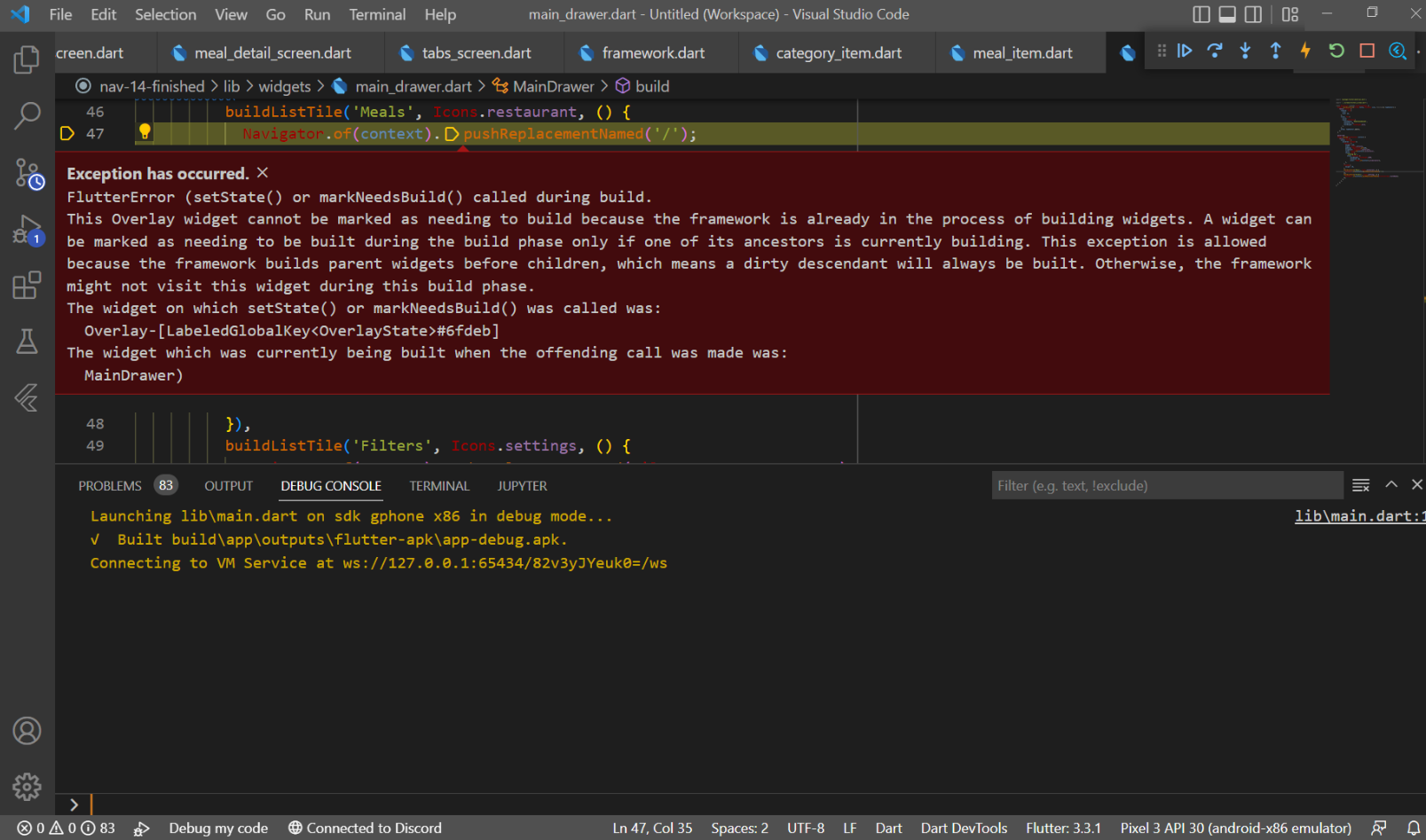Click the debug console filter field
1426x840 pixels.
coord(1167,486)
